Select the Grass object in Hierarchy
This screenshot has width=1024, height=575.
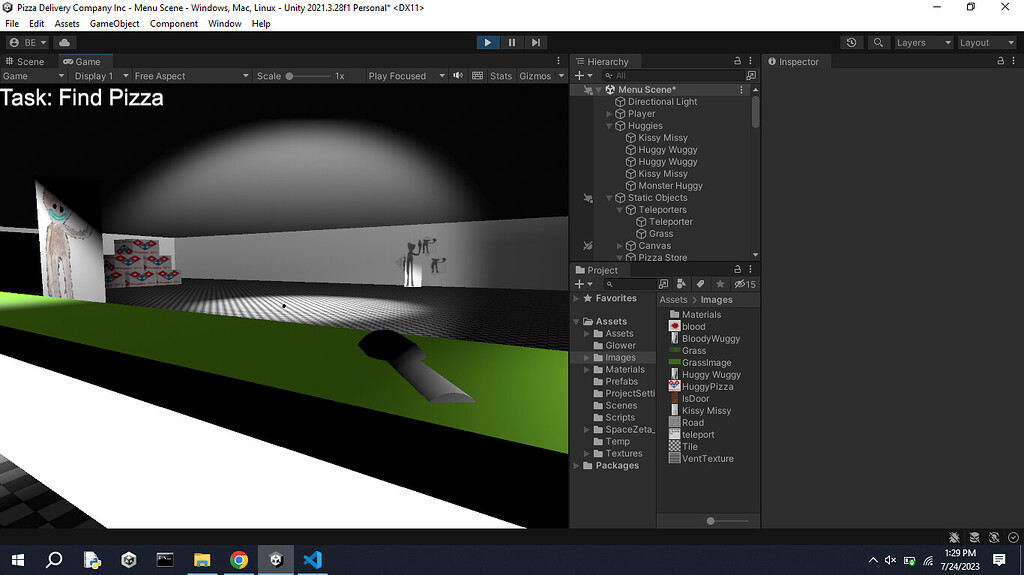661,234
